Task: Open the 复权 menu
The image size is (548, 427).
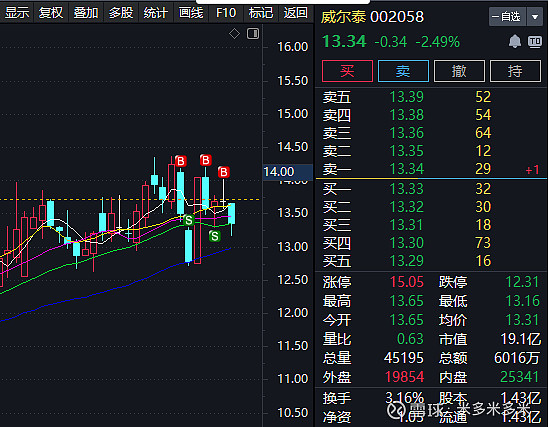Action: (51, 13)
